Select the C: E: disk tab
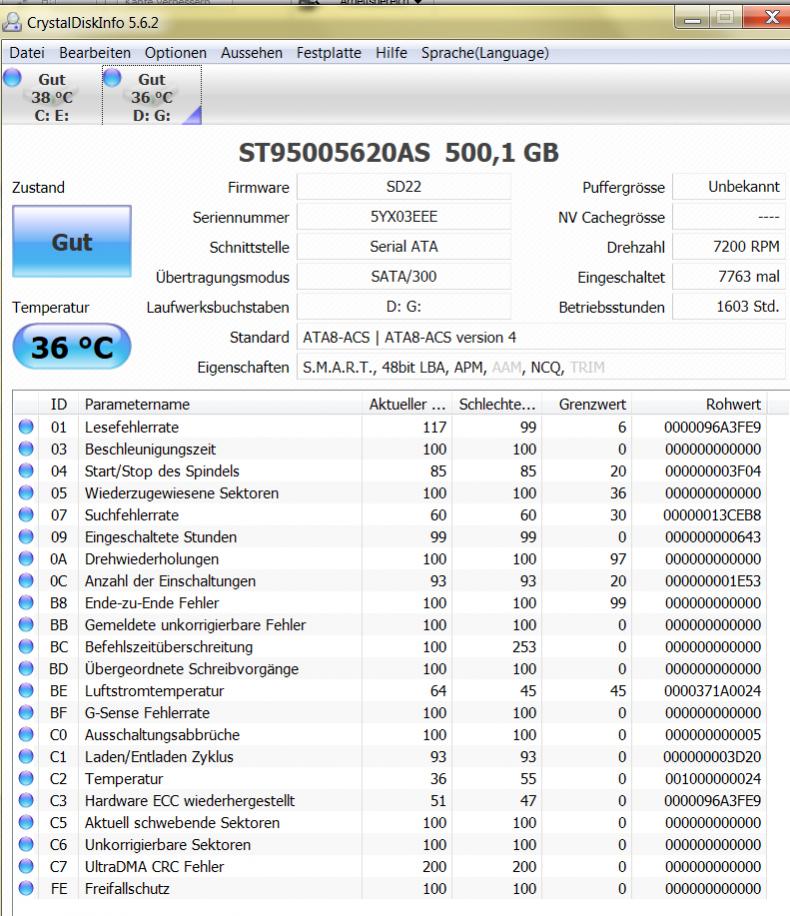 click(x=51, y=96)
